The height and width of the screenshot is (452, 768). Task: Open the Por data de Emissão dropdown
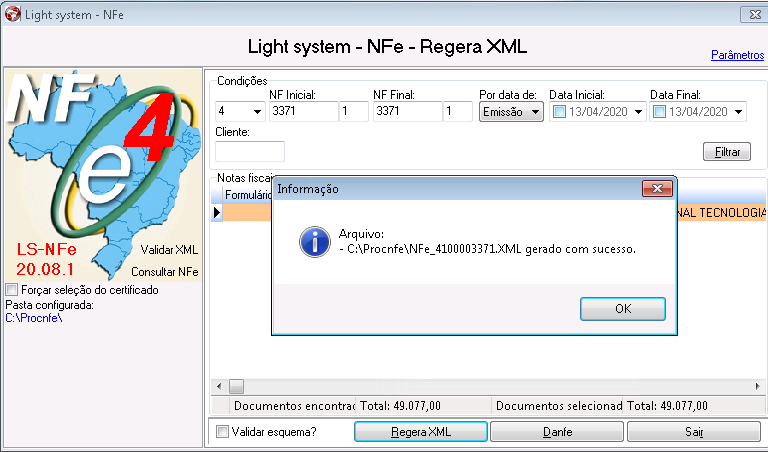tap(511, 112)
